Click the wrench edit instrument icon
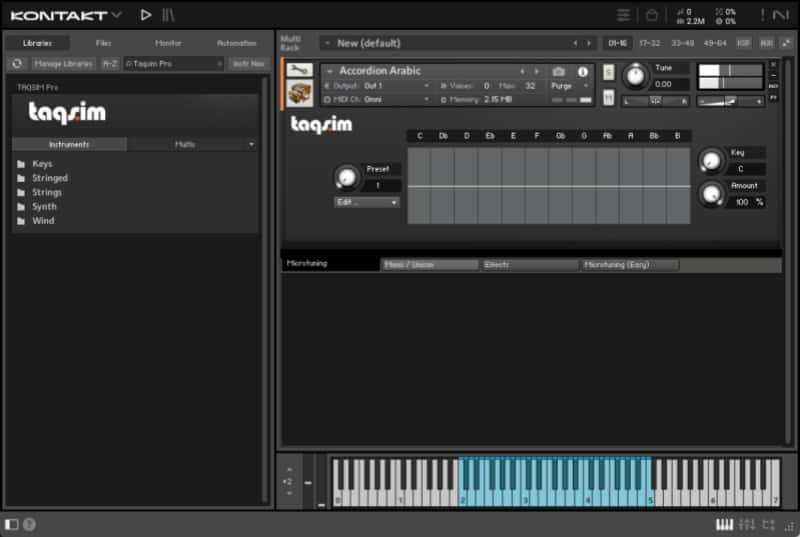The image size is (800, 537). tap(300, 71)
